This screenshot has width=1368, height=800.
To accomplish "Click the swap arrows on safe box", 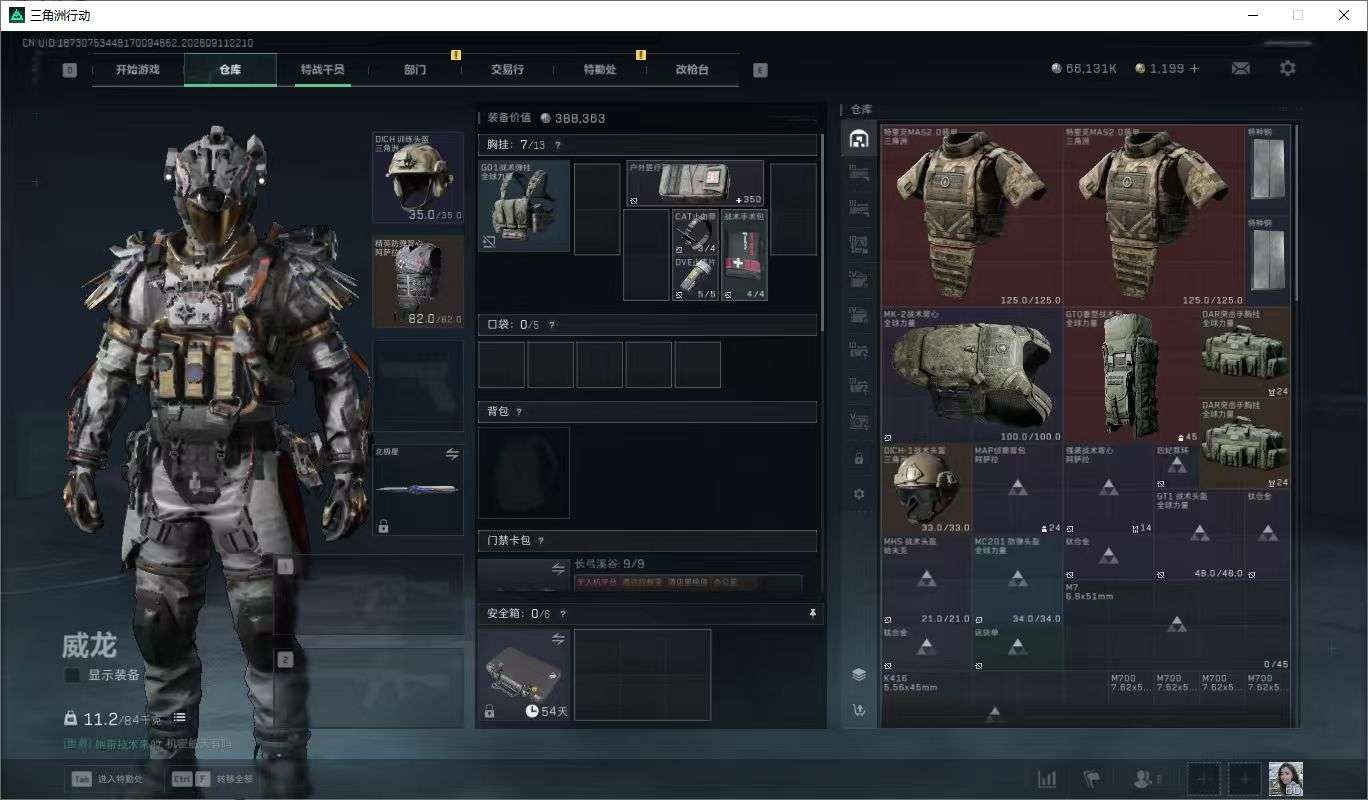I will [x=558, y=639].
